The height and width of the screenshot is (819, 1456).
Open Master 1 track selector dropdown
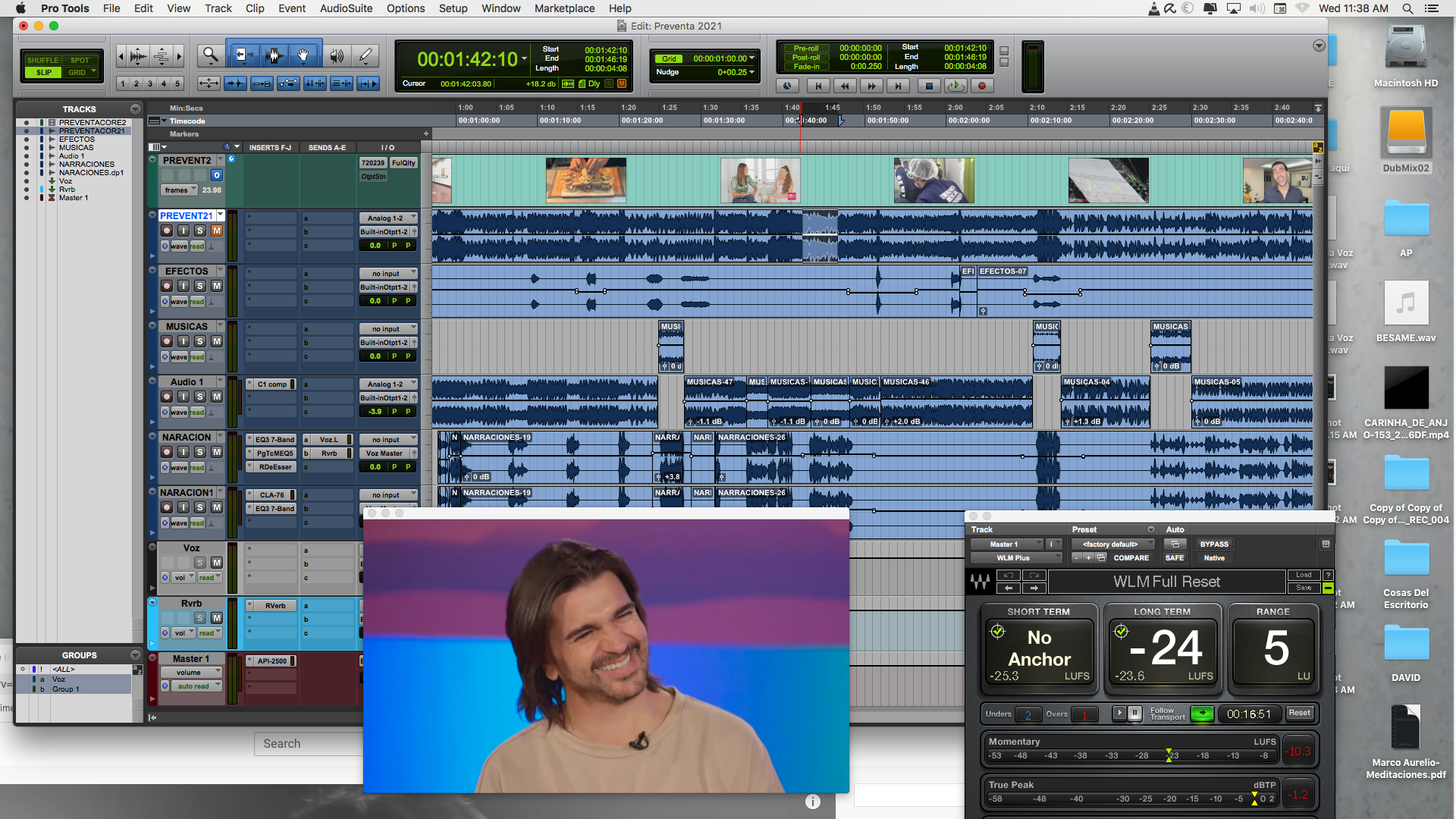1006,544
